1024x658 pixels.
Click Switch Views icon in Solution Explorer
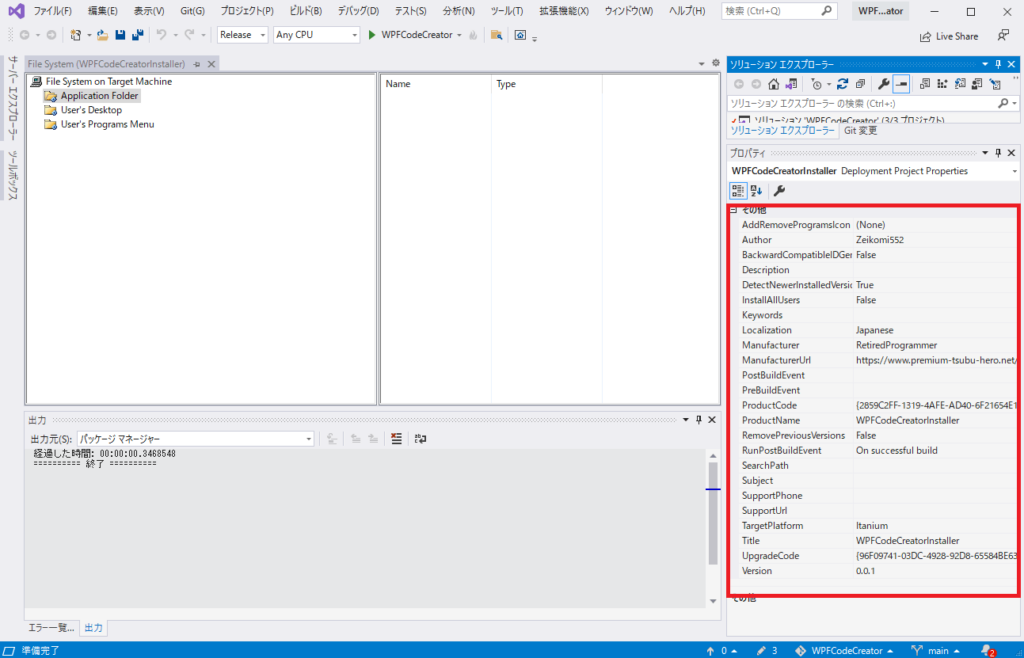(791, 84)
